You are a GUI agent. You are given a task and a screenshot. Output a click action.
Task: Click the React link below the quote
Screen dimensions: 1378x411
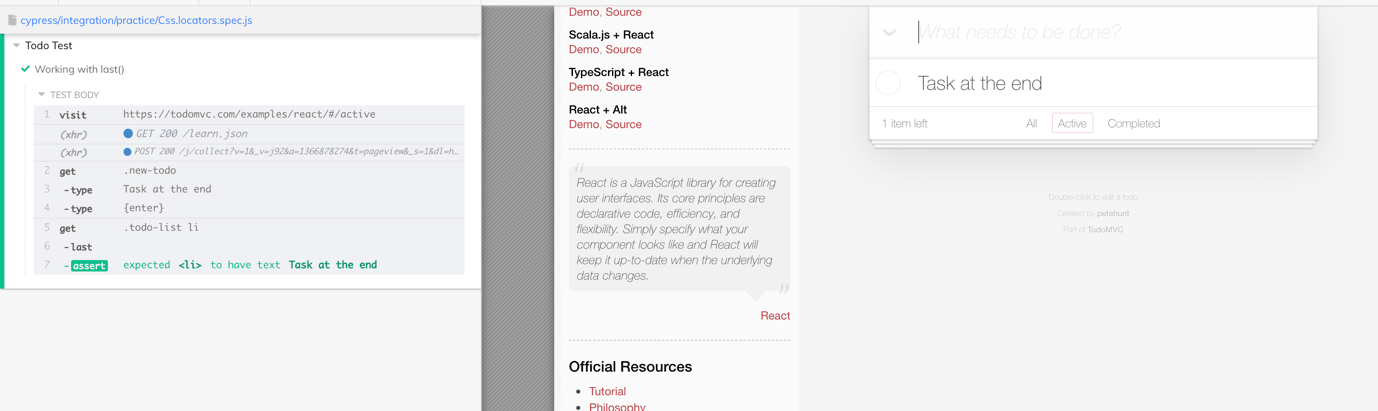(x=774, y=316)
